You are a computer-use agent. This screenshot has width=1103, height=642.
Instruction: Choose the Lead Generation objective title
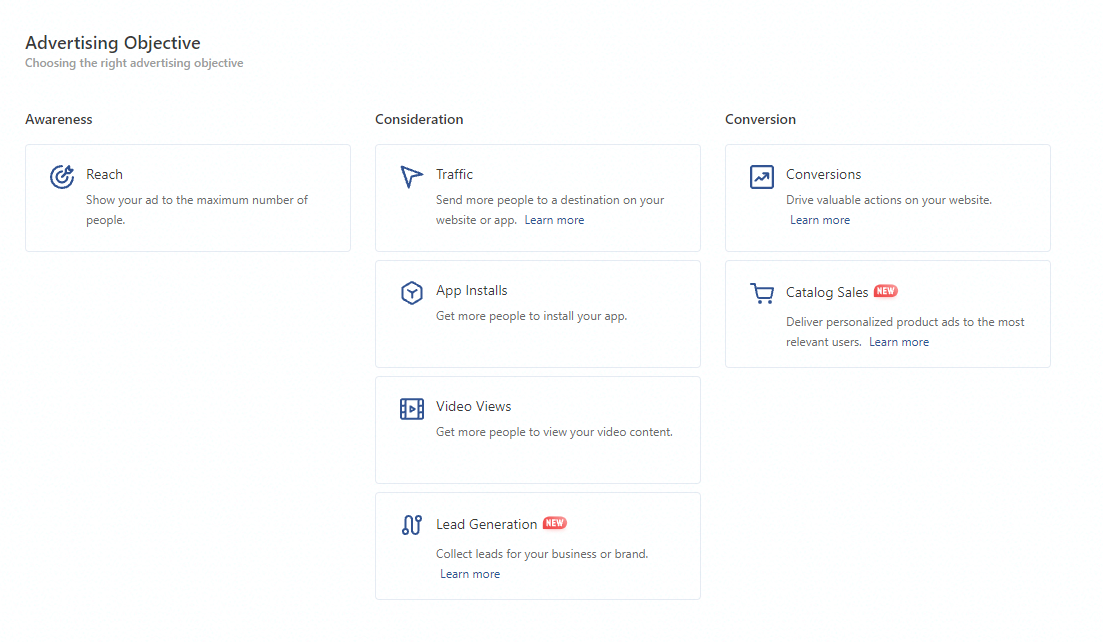click(486, 524)
